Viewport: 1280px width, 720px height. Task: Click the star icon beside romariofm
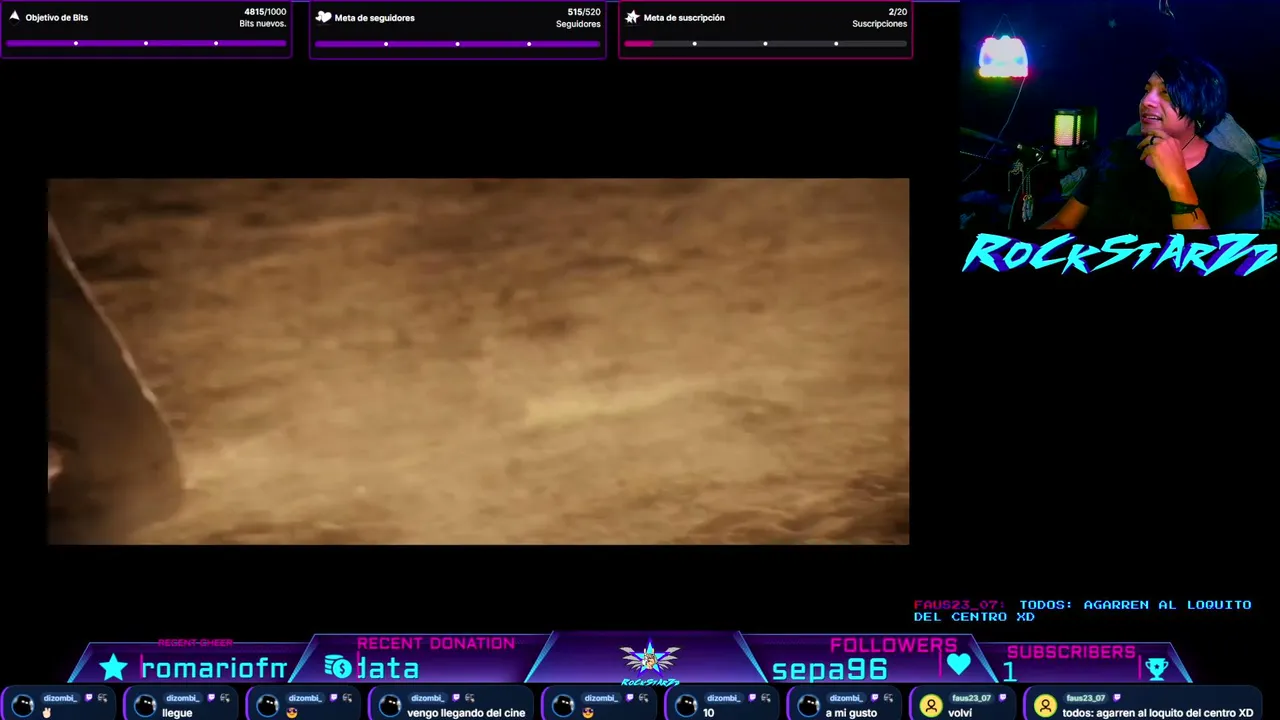[x=114, y=667]
